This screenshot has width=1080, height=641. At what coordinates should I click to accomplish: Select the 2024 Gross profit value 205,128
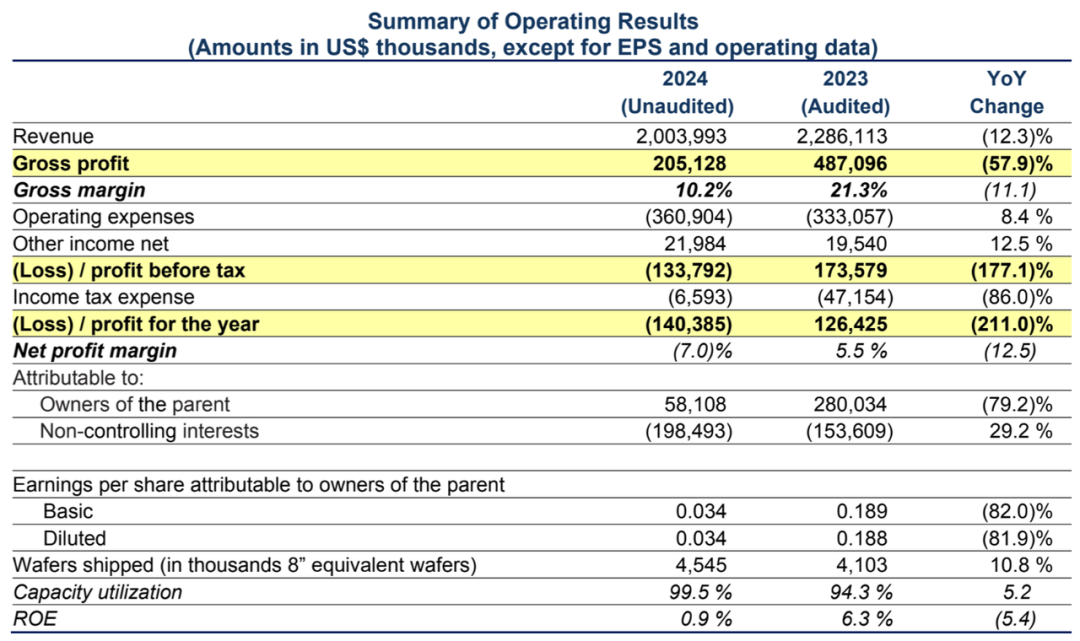689,163
